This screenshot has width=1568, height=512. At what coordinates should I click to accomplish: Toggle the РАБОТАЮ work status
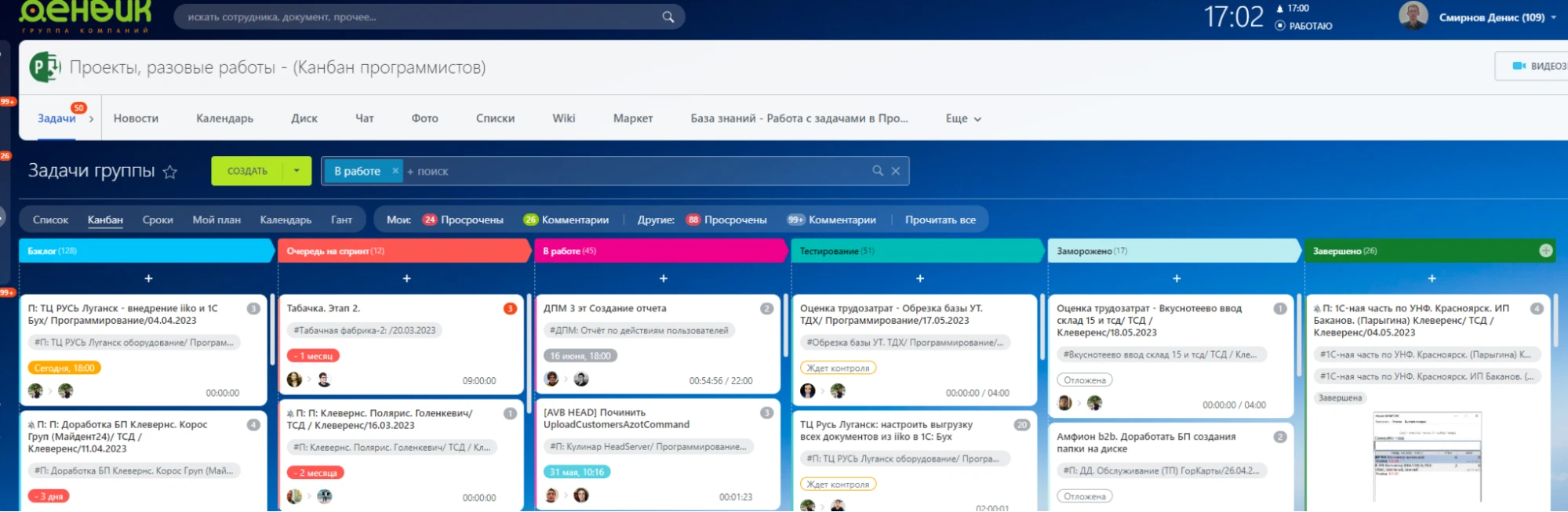pyautogui.click(x=1303, y=26)
